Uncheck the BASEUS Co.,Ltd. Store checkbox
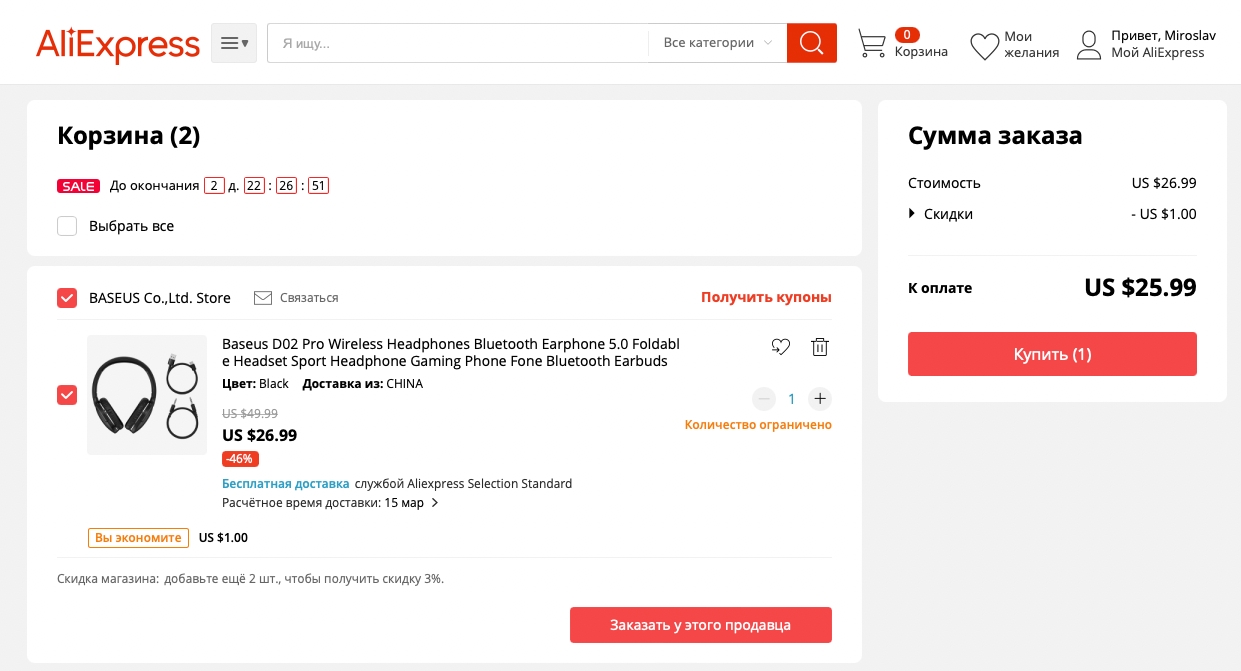The width and height of the screenshot is (1241, 671). pos(67,298)
